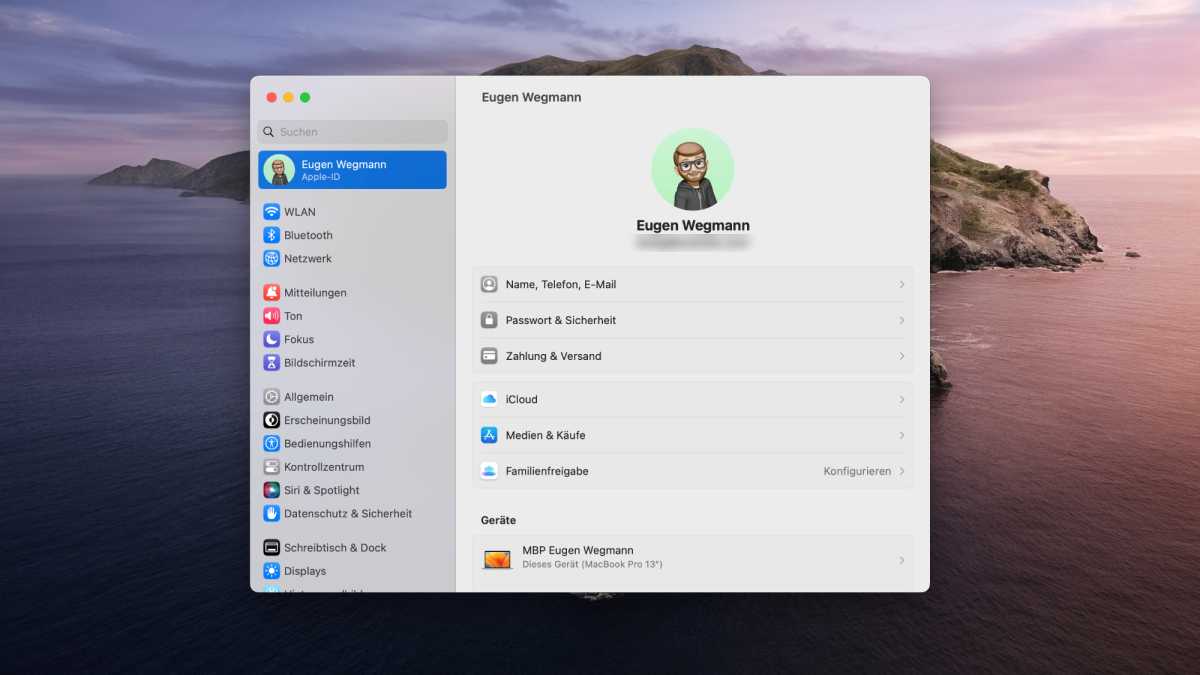This screenshot has width=1200, height=675.
Task: Expand Passwort & Sicherheit row chevron
Action: [x=901, y=320]
